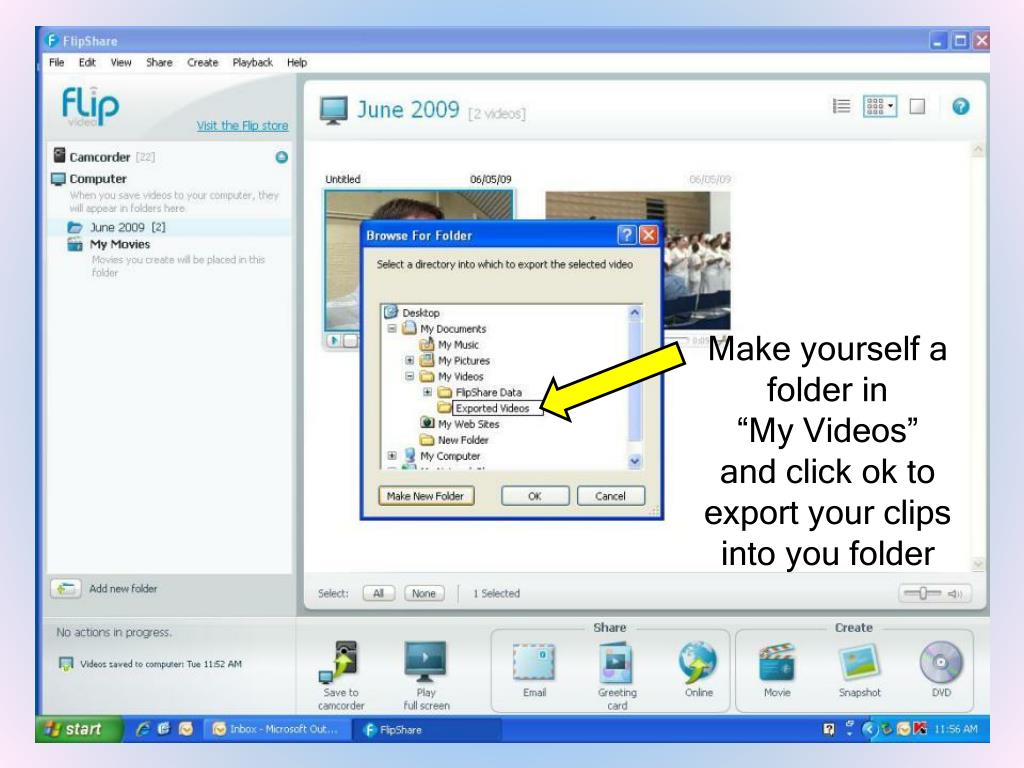Expand My Pictures node
The height and width of the screenshot is (768, 1024).
pyautogui.click(x=409, y=360)
